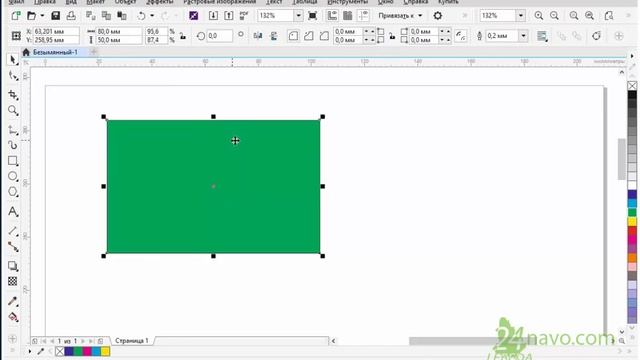Switch to Безымянный-1 document tab
The image size is (640, 360).
[x=55, y=52]
